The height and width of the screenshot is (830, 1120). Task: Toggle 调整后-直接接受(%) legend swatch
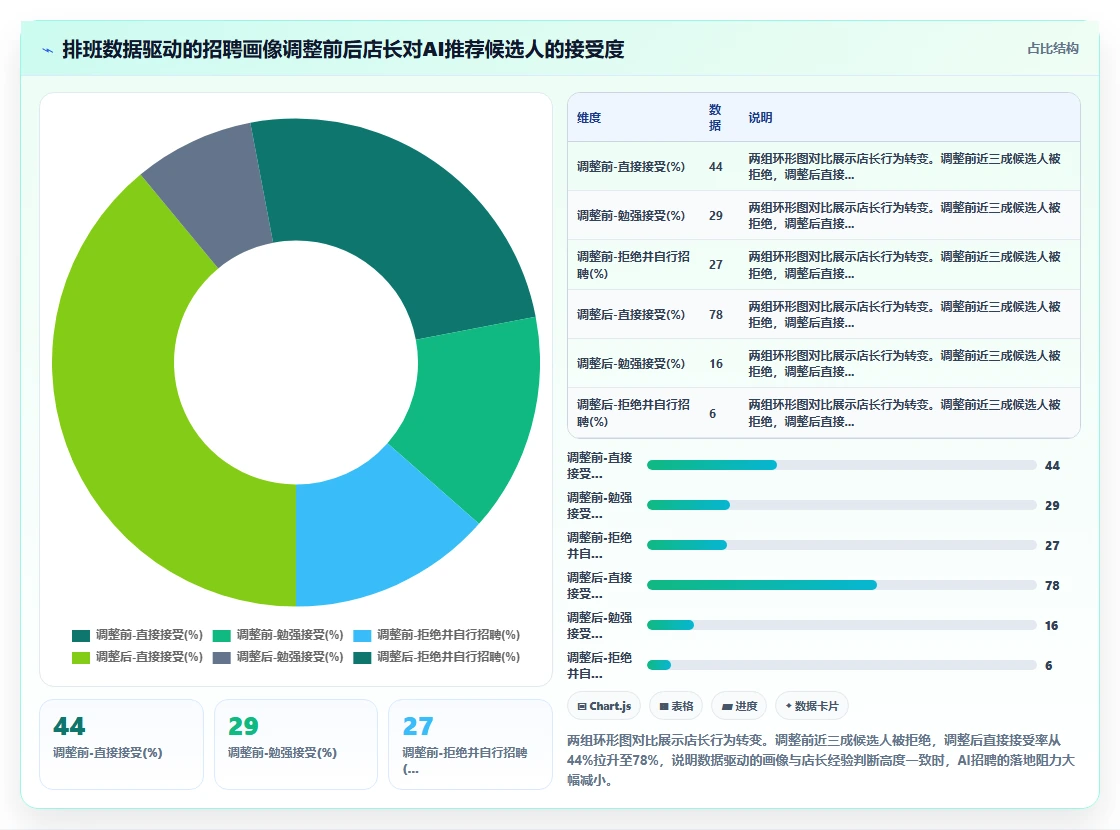pos(81,657)
